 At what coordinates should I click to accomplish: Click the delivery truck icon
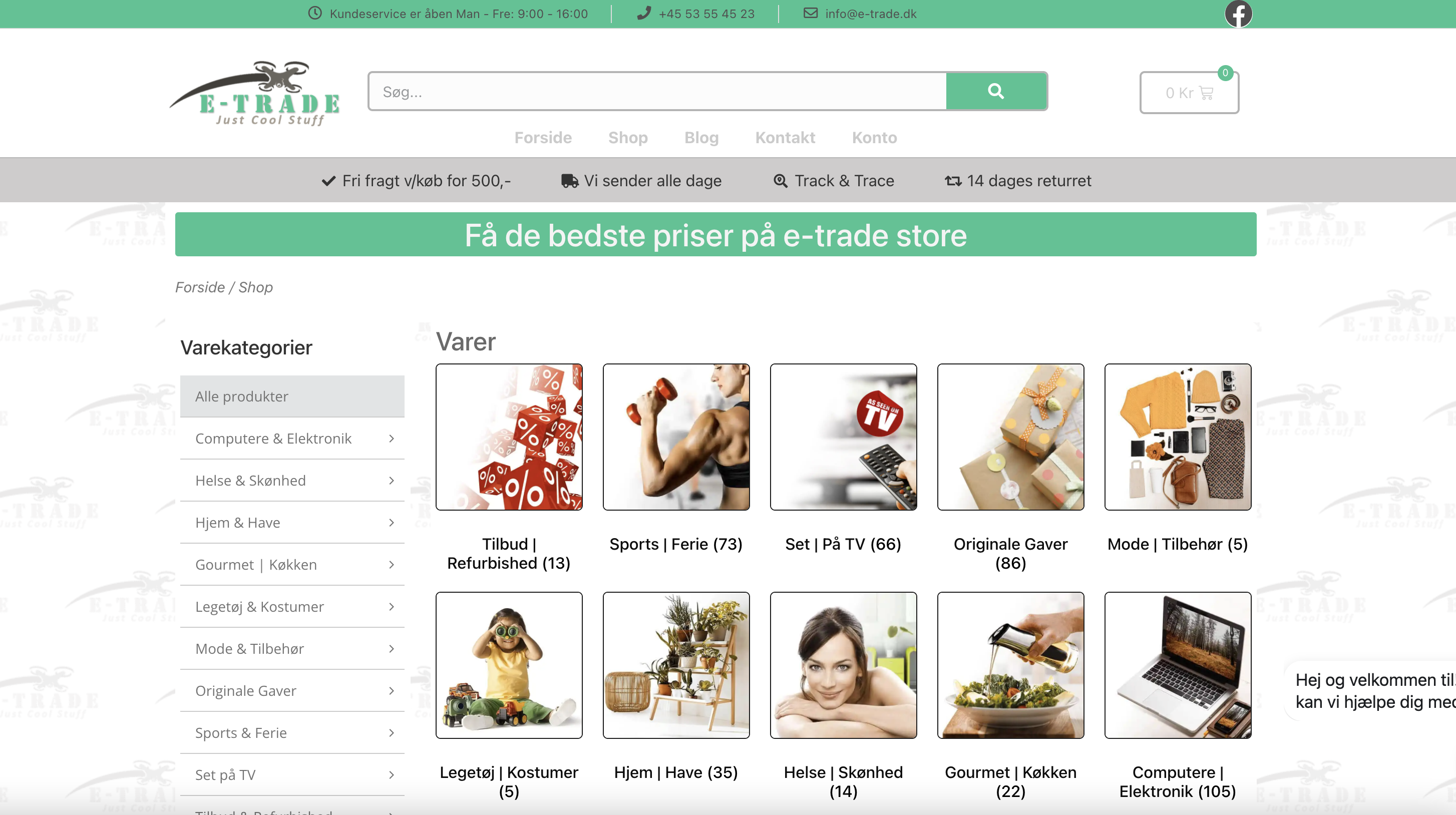(x=570, y=181)
